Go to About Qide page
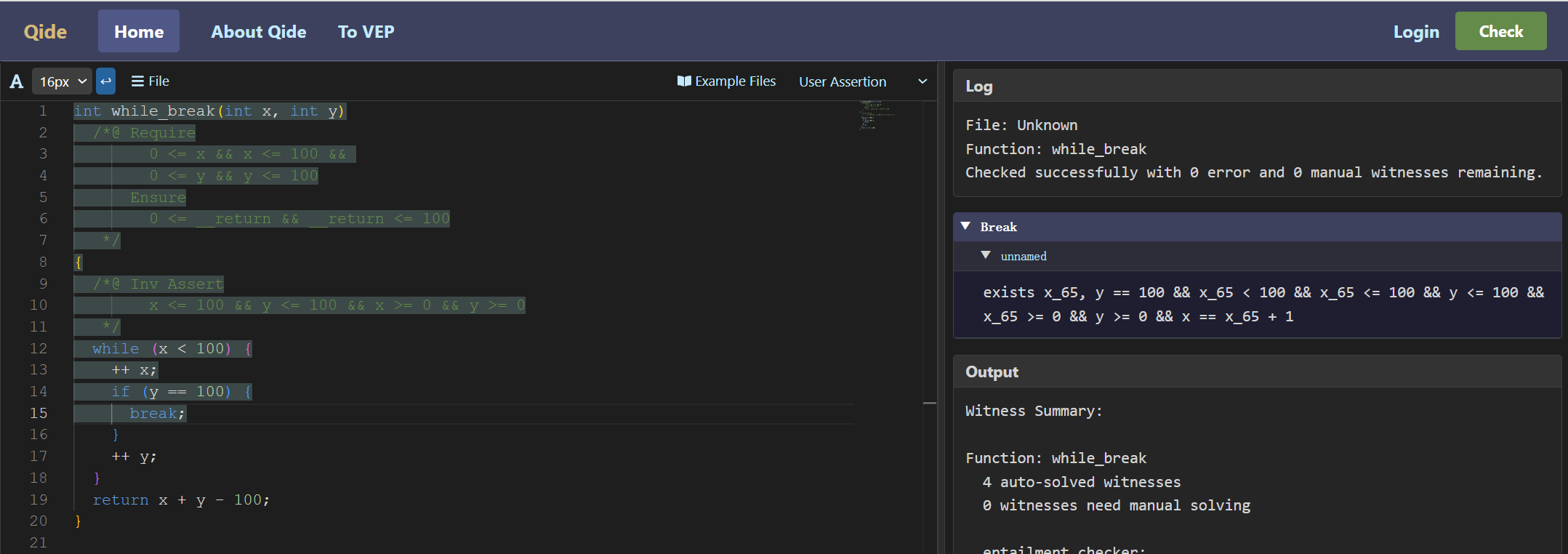Viewport: 1568px width, 554px height. (259, 32)
